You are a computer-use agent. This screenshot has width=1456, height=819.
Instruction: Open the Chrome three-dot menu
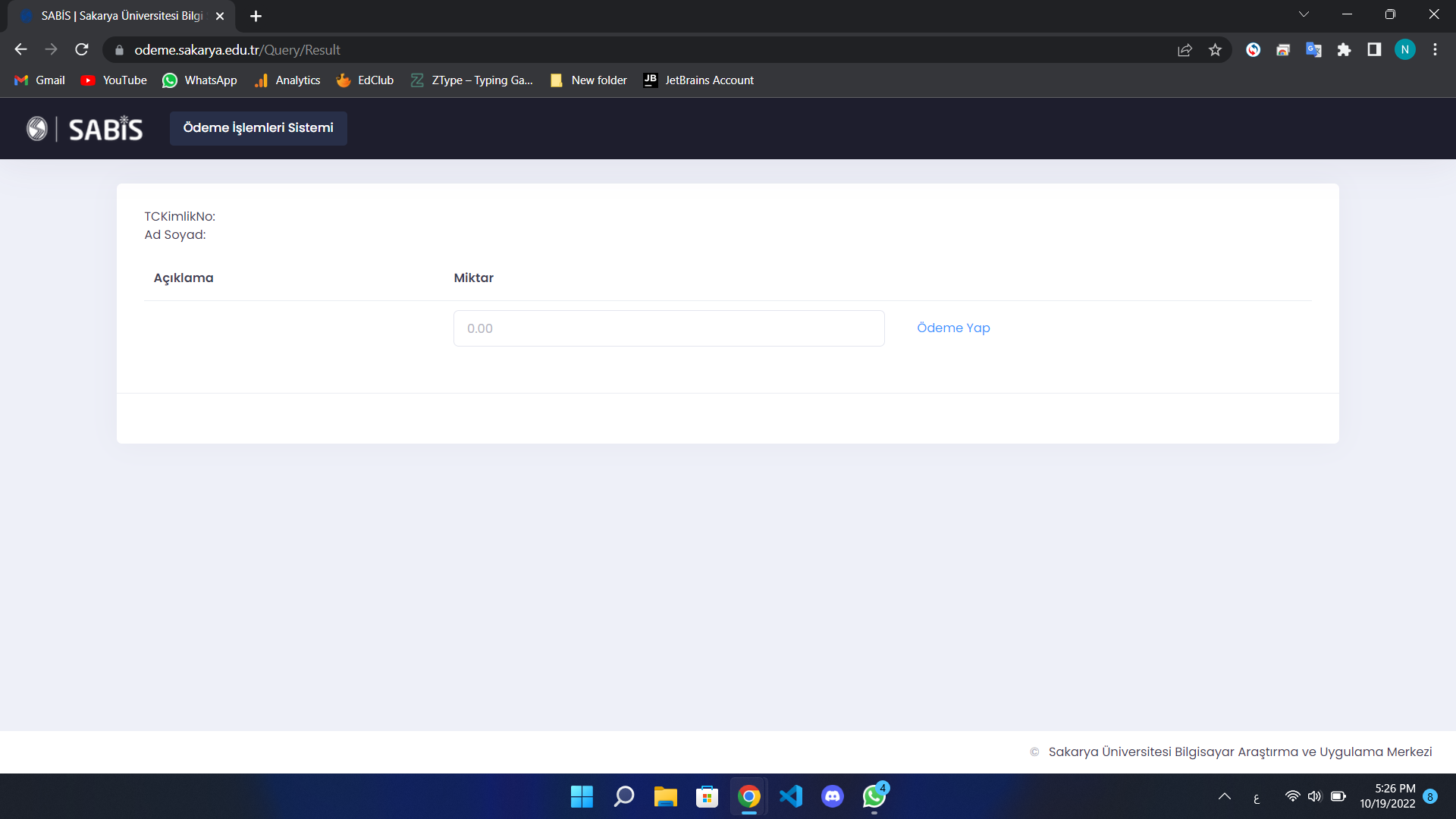[x=1435, y=50]
